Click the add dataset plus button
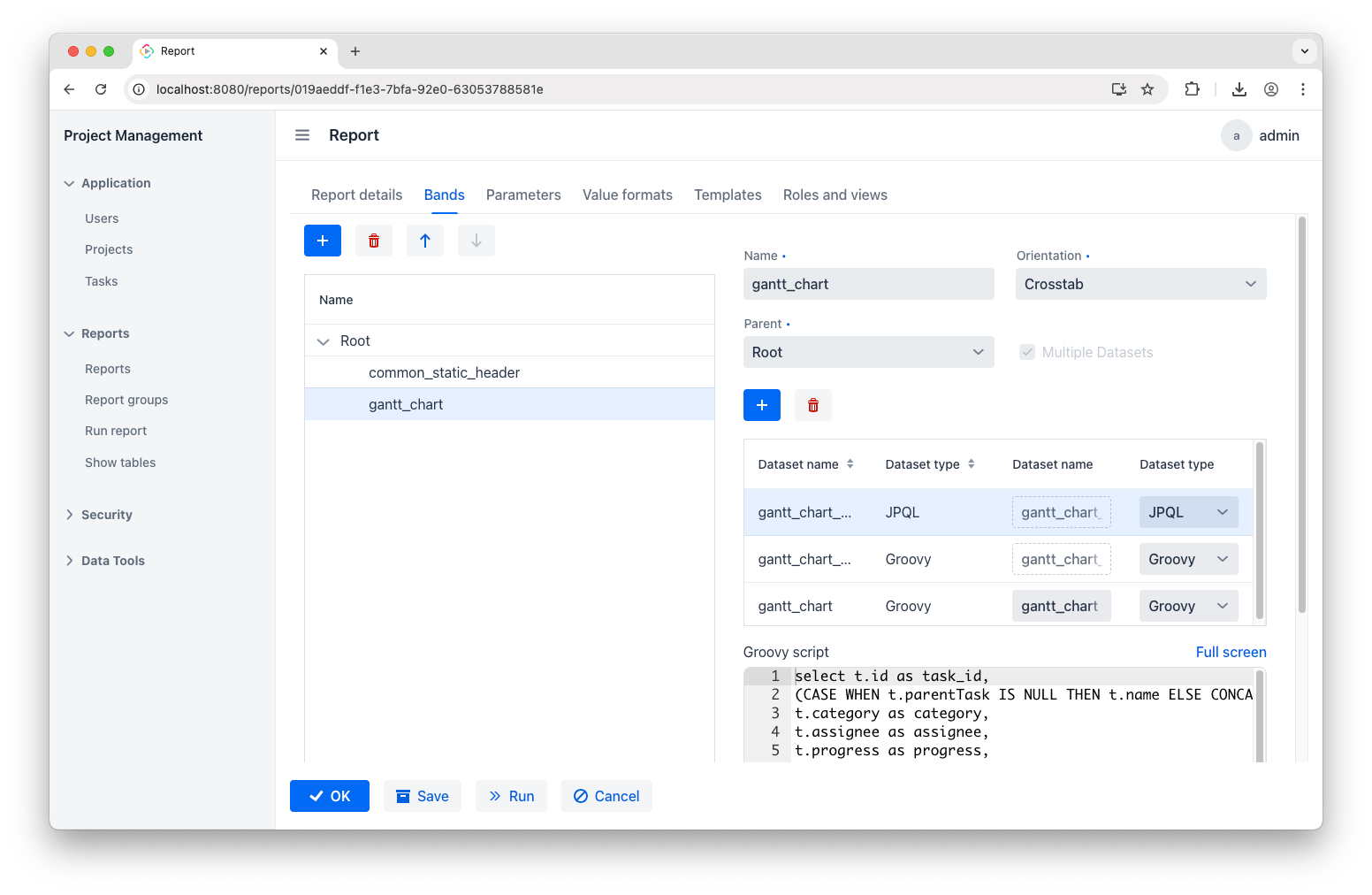This screenshot has height=895, width=1372. 762,405
